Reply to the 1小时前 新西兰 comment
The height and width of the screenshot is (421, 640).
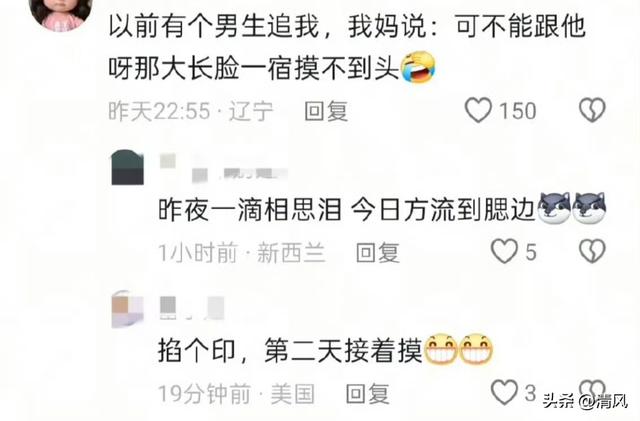point(378,252)
